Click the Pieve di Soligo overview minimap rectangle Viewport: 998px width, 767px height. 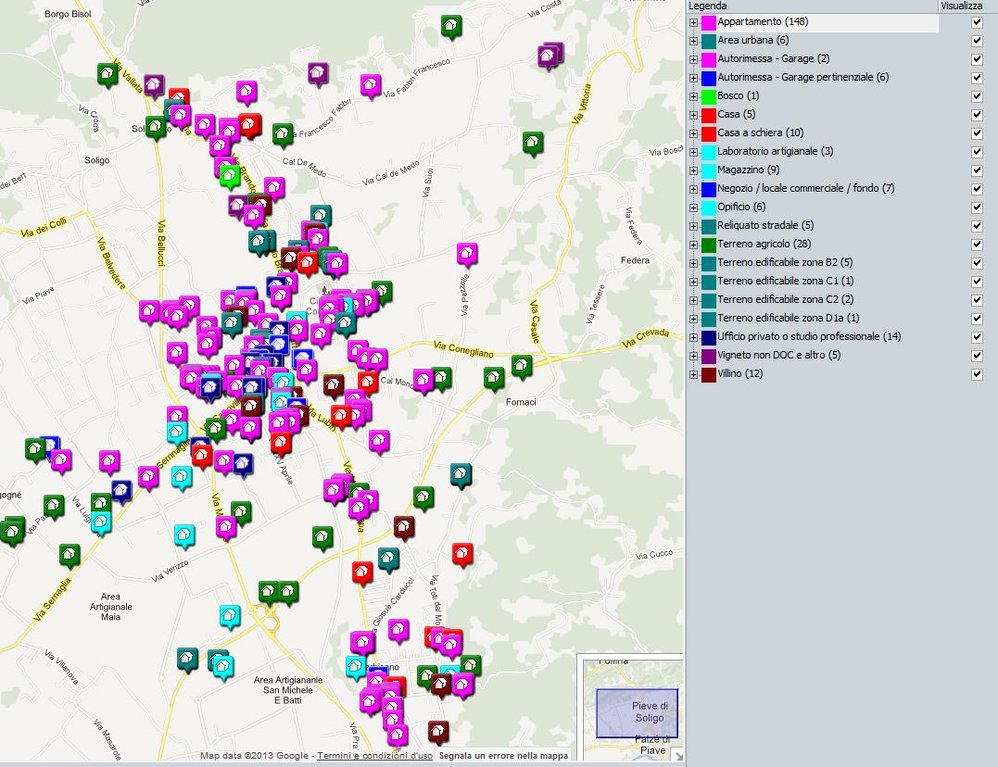(636, 712)
